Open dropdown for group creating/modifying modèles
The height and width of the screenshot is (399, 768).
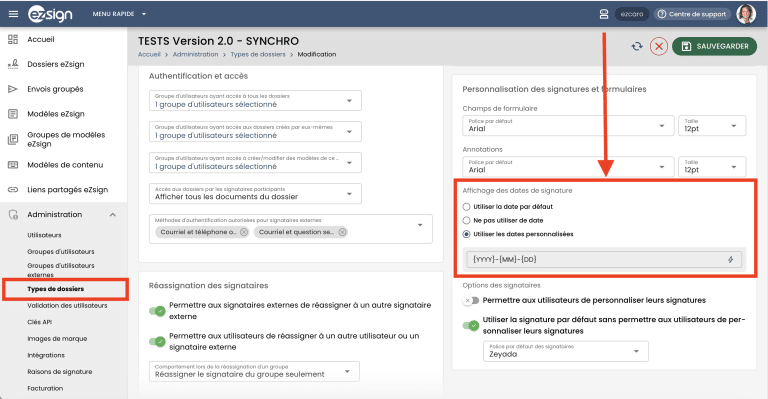click(x=255, y=163)
